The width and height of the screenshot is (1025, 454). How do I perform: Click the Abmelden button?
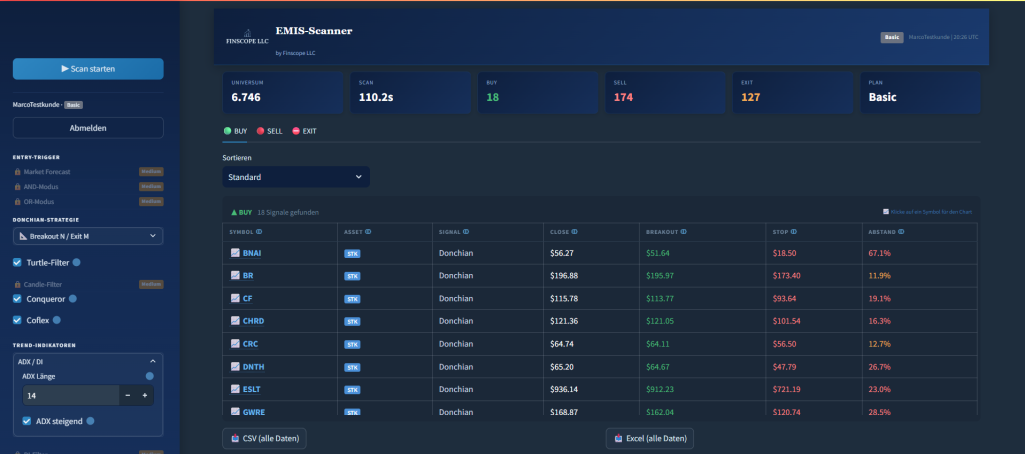(88, 128)
